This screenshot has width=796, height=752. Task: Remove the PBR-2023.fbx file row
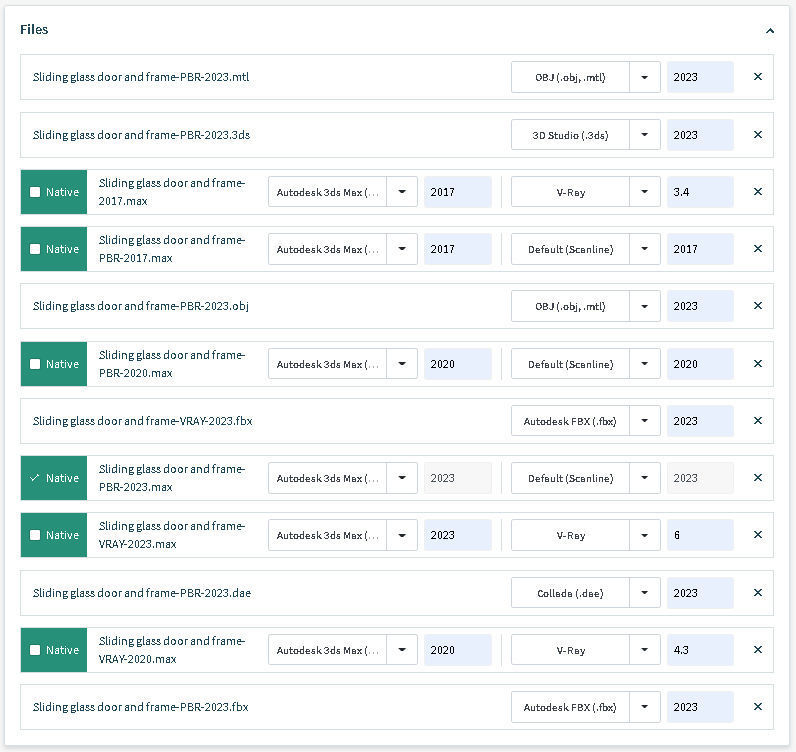757,707
